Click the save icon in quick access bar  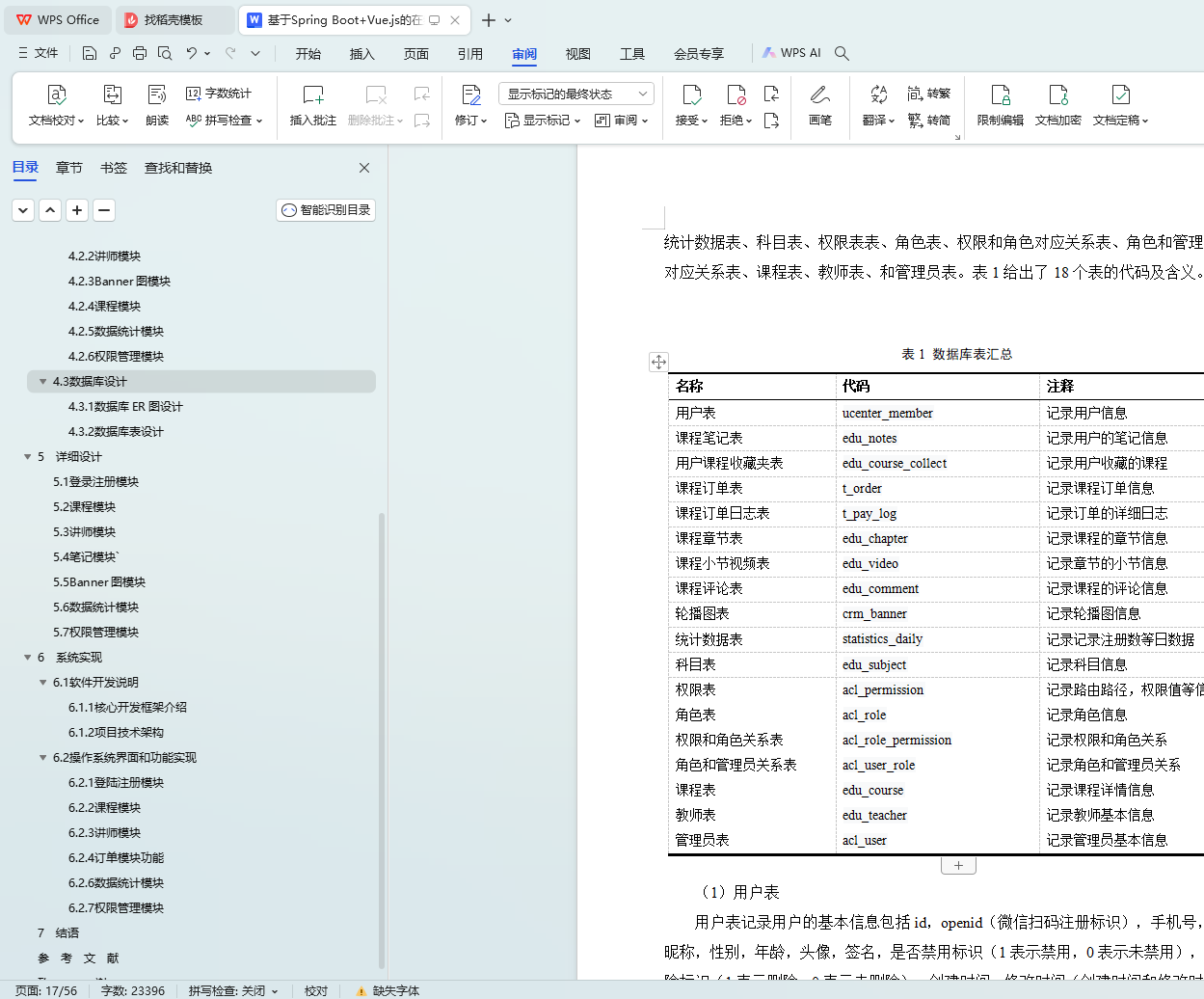click(x=90, y=53)
